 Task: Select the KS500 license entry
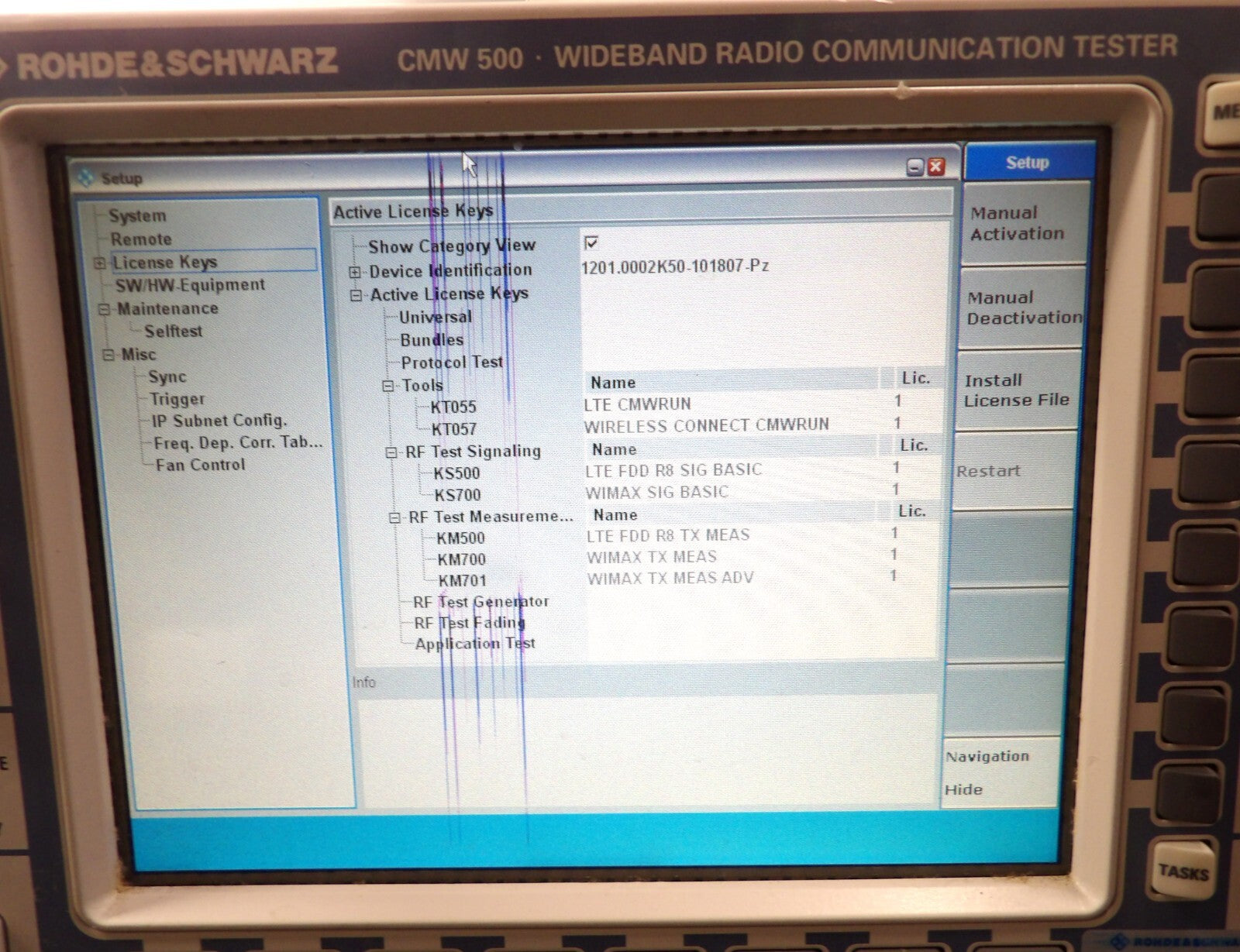coord(456,473)
